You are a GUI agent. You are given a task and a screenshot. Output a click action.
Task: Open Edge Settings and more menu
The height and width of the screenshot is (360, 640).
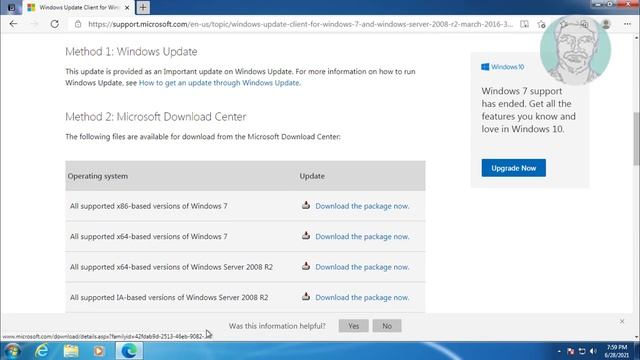pos(627,24)
